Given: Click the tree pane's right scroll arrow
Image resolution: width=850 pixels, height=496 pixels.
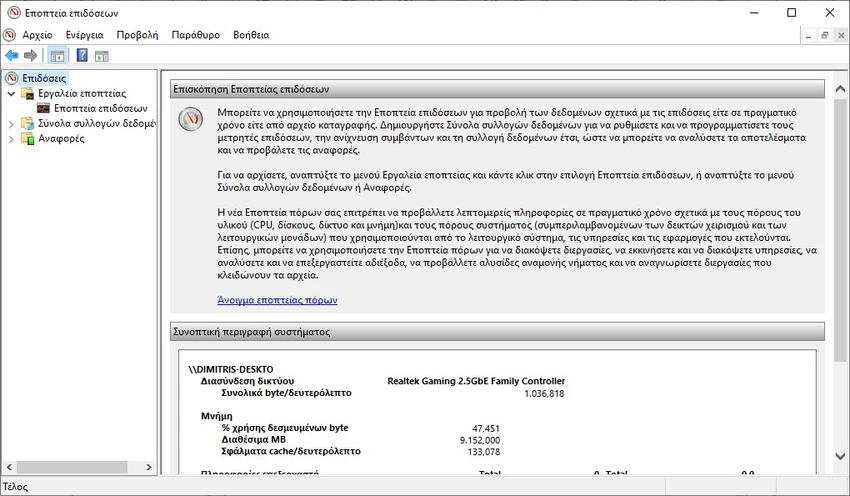Looking at the screenshot, I should click(x=149, y=467).
